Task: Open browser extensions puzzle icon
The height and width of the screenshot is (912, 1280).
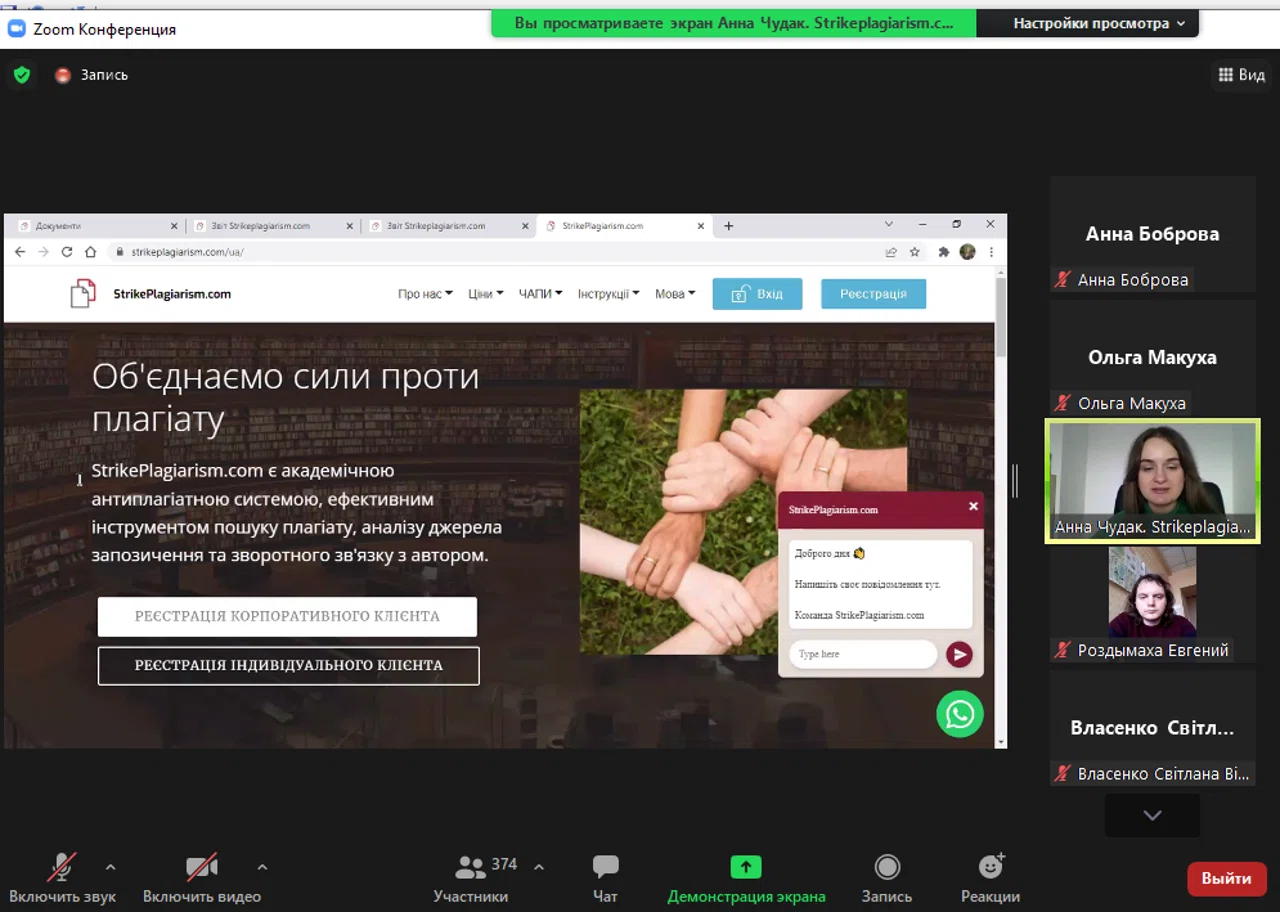Action: click(943, 252)
